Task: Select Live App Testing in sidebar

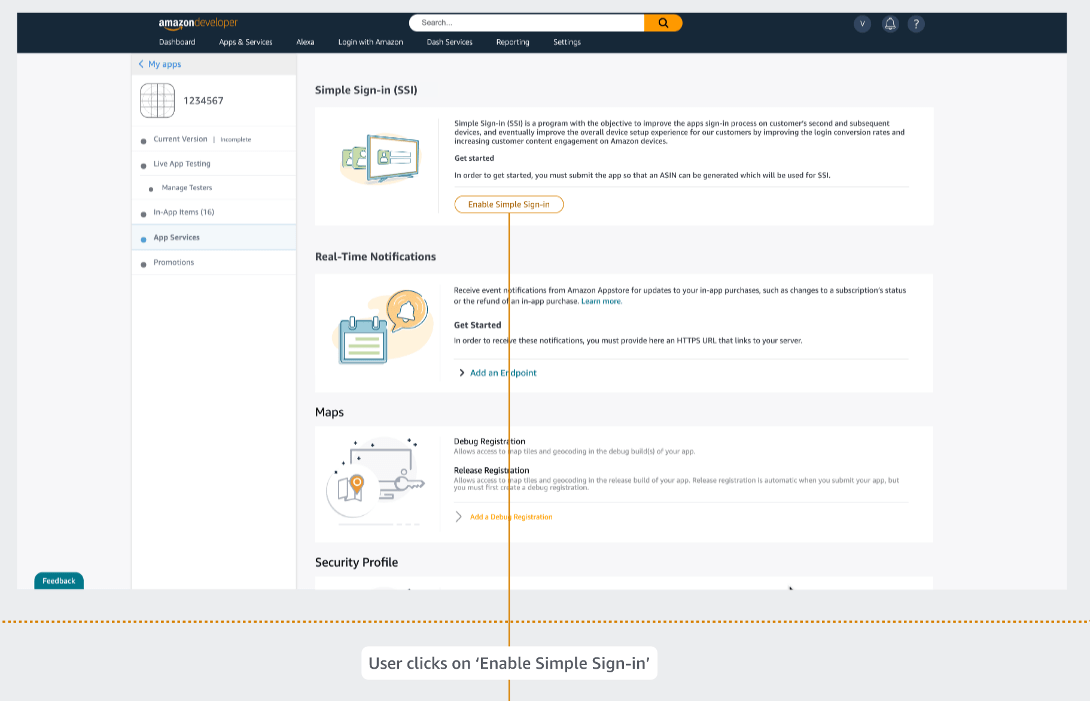Action: tap(182, 163)
